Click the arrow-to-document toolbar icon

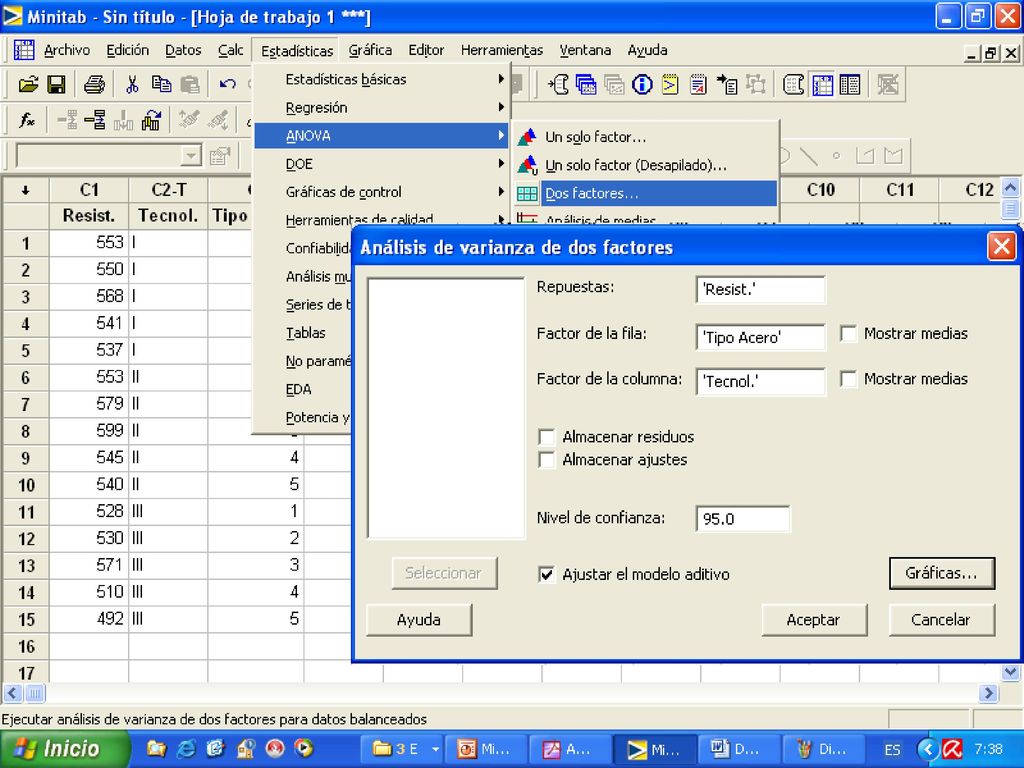(x=727, y=85)
